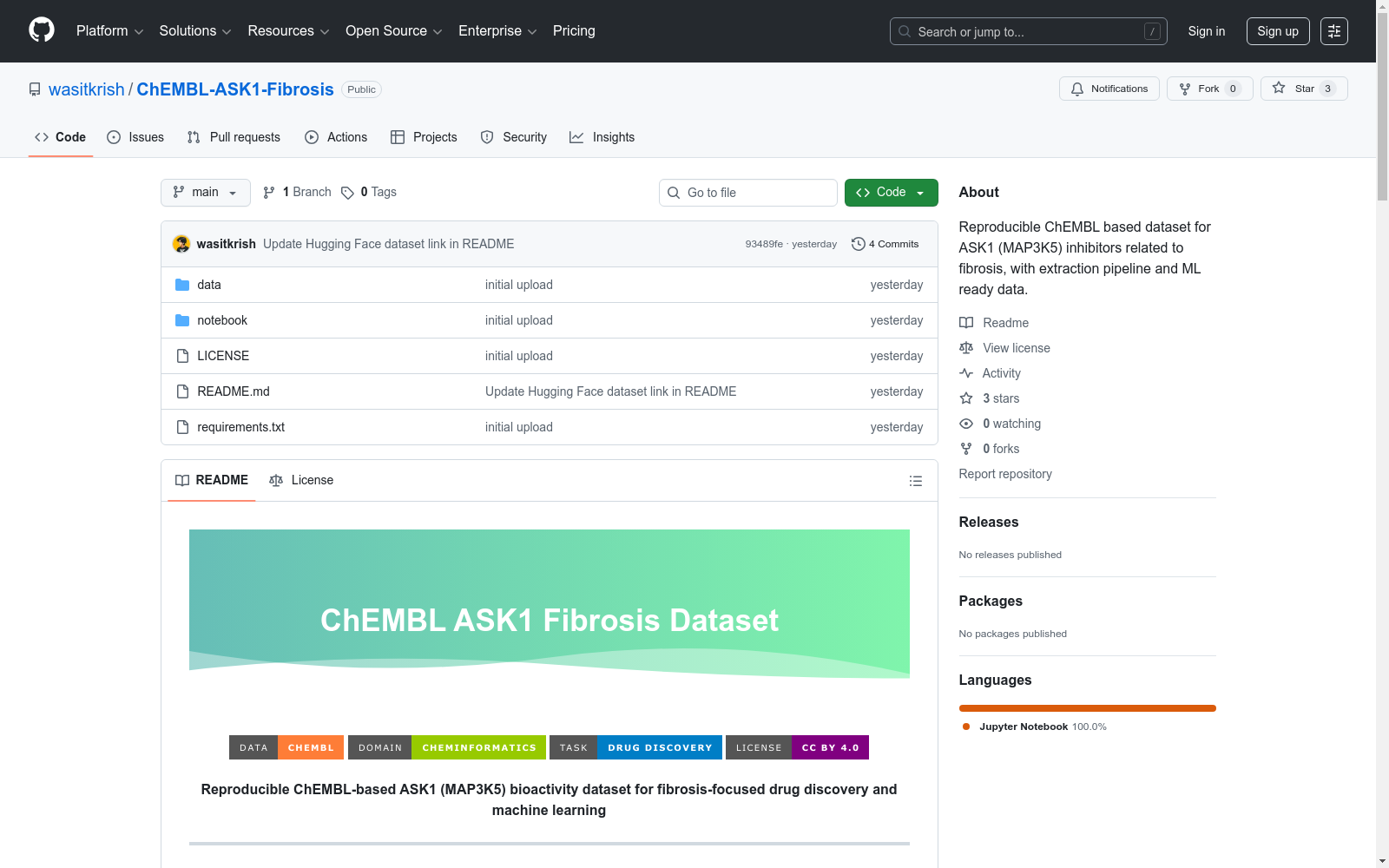Image resolution: width=1389 pixels, height=868 pixels.
Task: Switch to the Issues tab
Action: tap(135, 137)
